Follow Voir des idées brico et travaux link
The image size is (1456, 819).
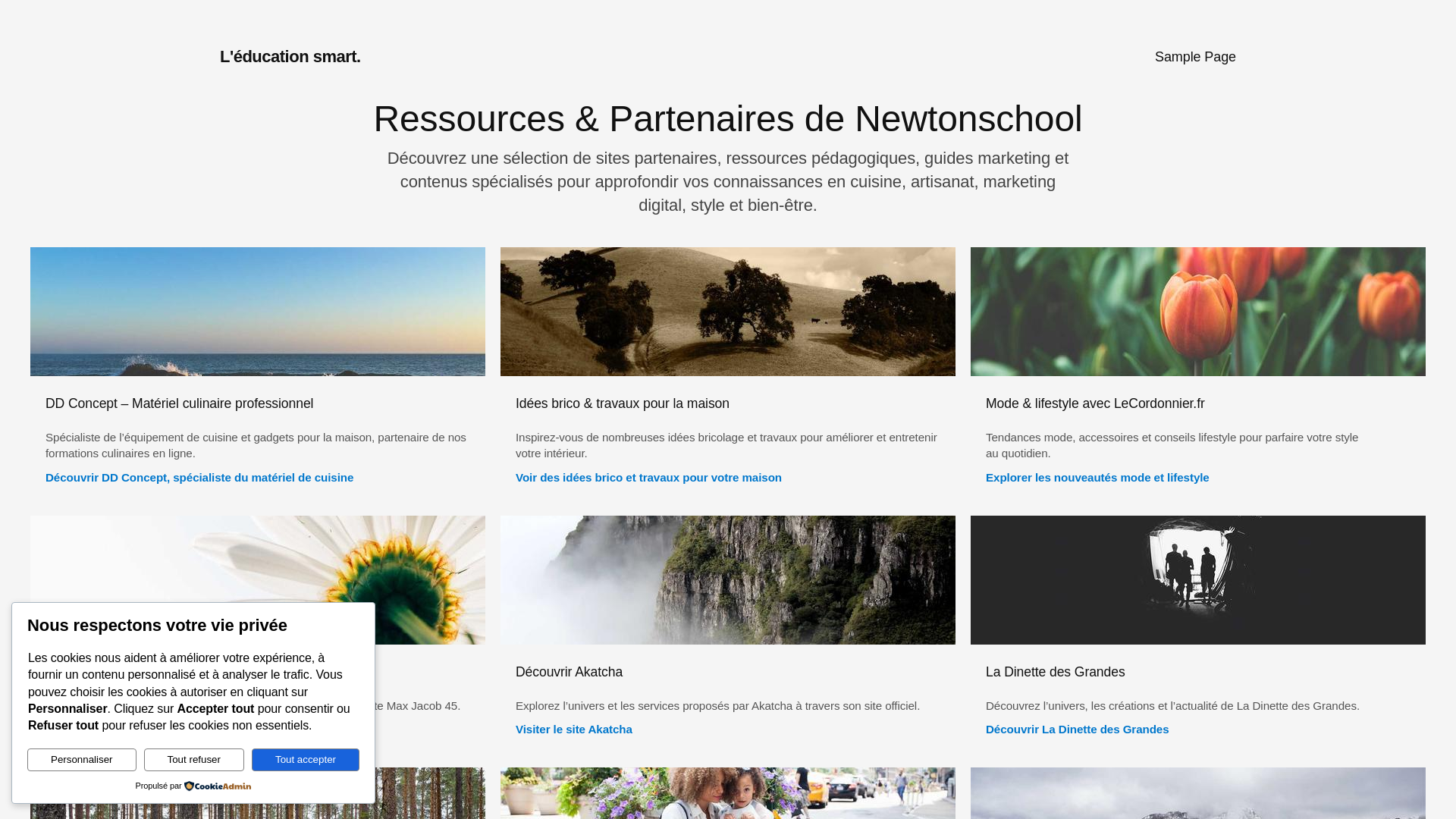[648, 478]
